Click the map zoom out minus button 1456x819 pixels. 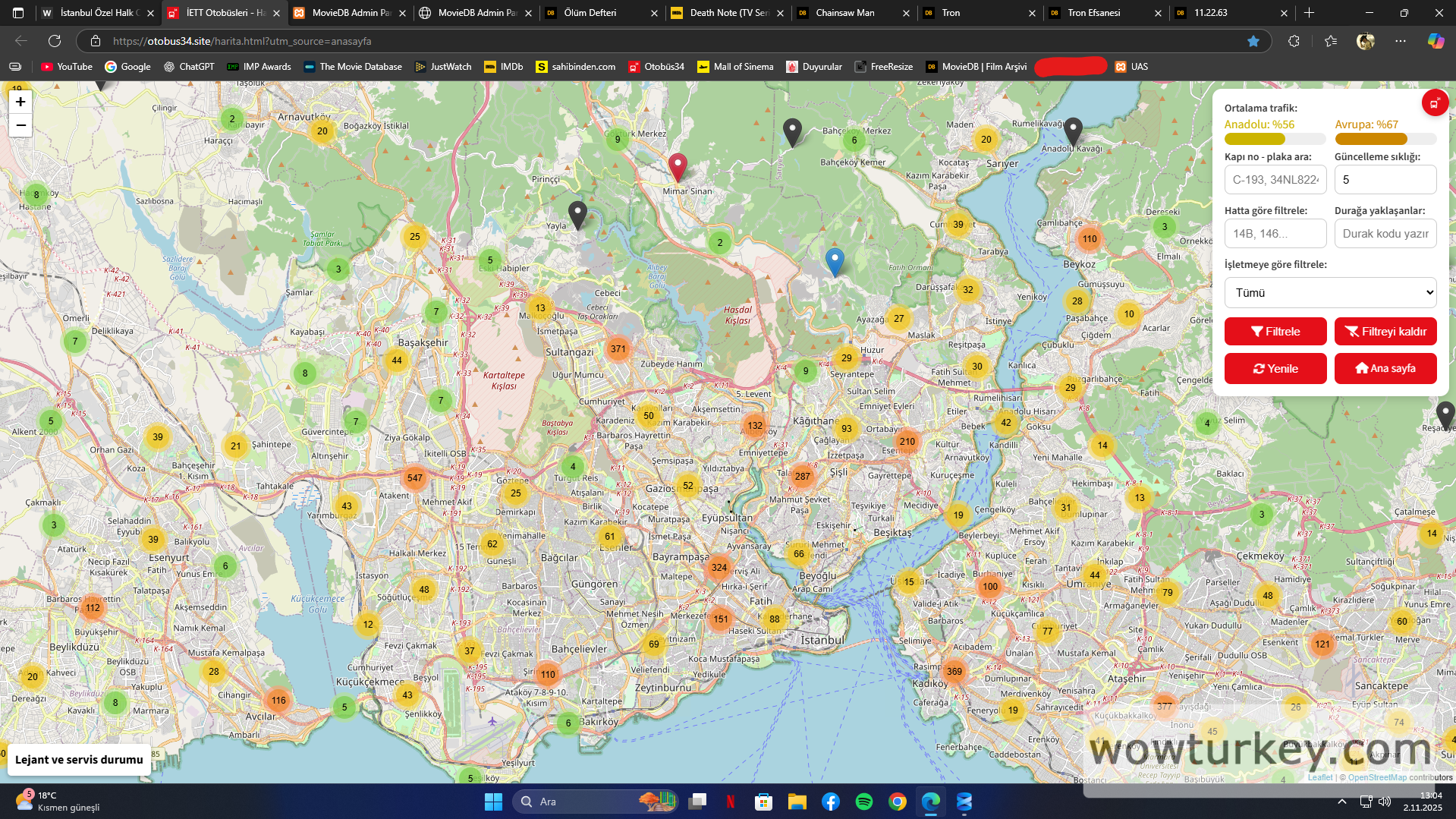tap(20, 125)
